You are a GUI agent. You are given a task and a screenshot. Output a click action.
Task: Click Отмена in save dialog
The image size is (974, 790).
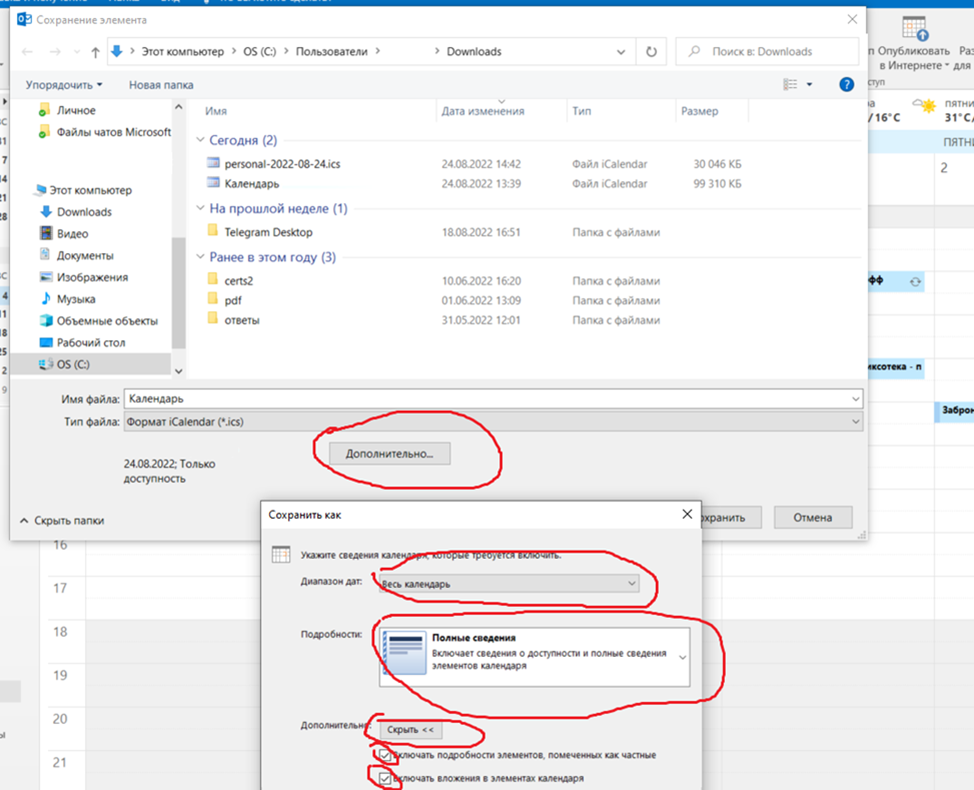pos(812,517)
